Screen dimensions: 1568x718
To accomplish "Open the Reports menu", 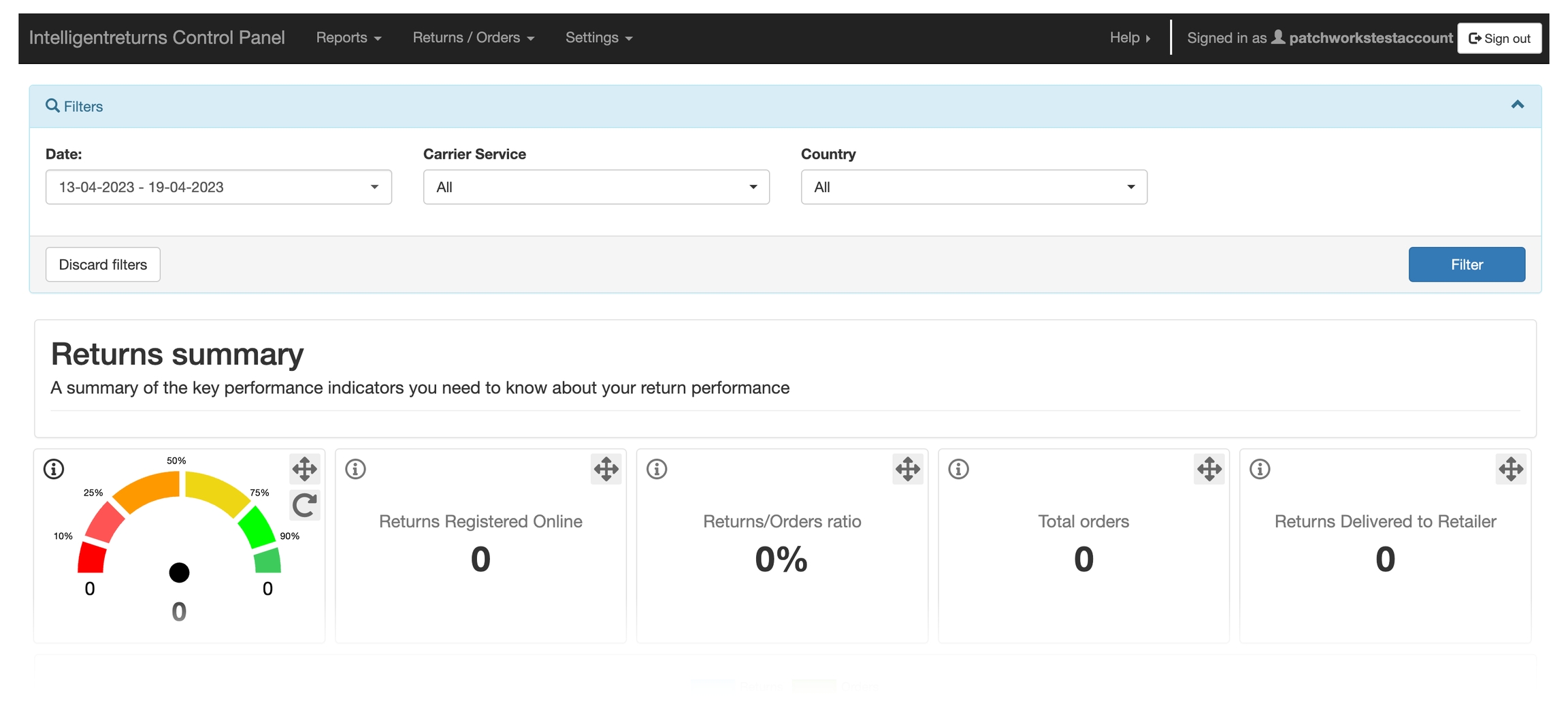I will tap(348, 38).
